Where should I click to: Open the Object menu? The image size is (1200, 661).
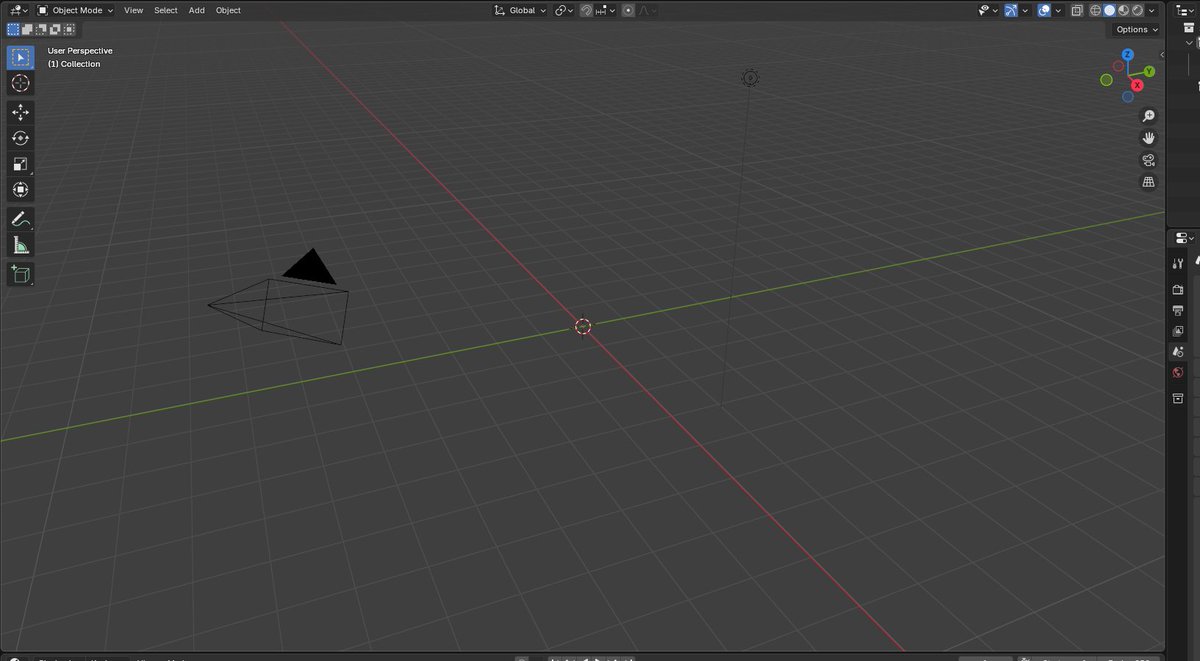point(228,10)
